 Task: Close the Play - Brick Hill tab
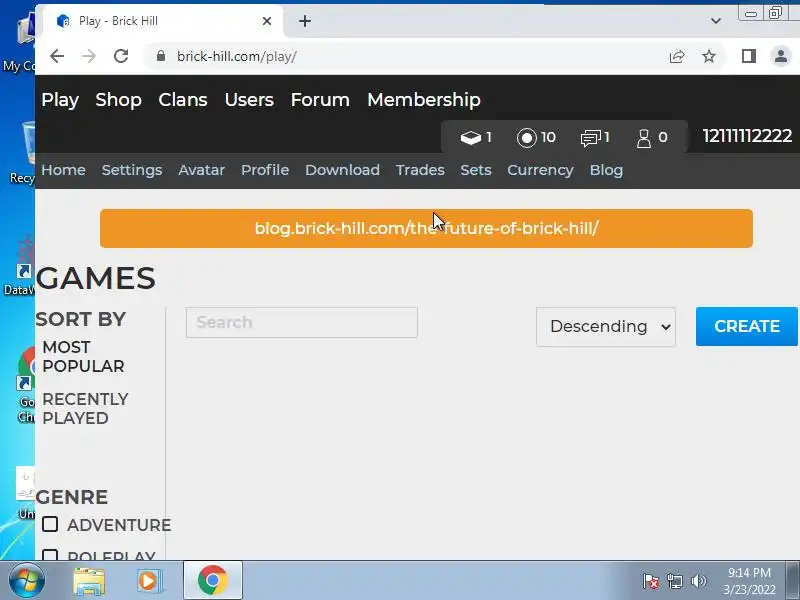coord(267,21)
